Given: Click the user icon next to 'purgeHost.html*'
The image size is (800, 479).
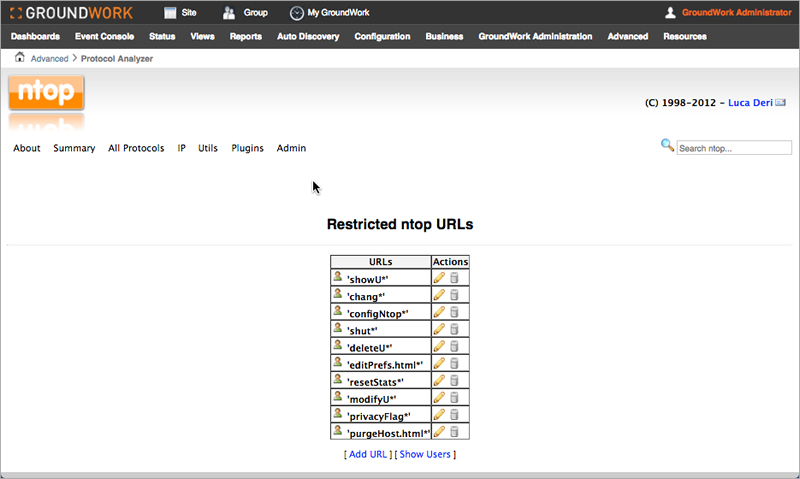Looking at the screenshot, I should [x=338, y=430].
